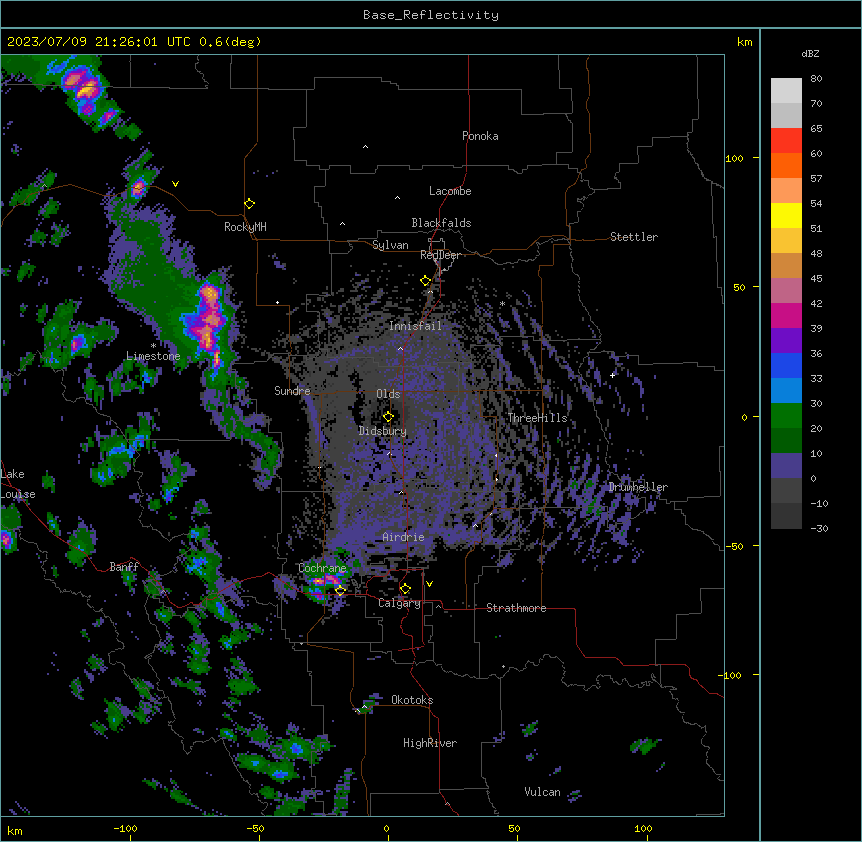Click the ThreeHills label
The width and height of the screenshot is (862, 842).
[x=537, y=418]
